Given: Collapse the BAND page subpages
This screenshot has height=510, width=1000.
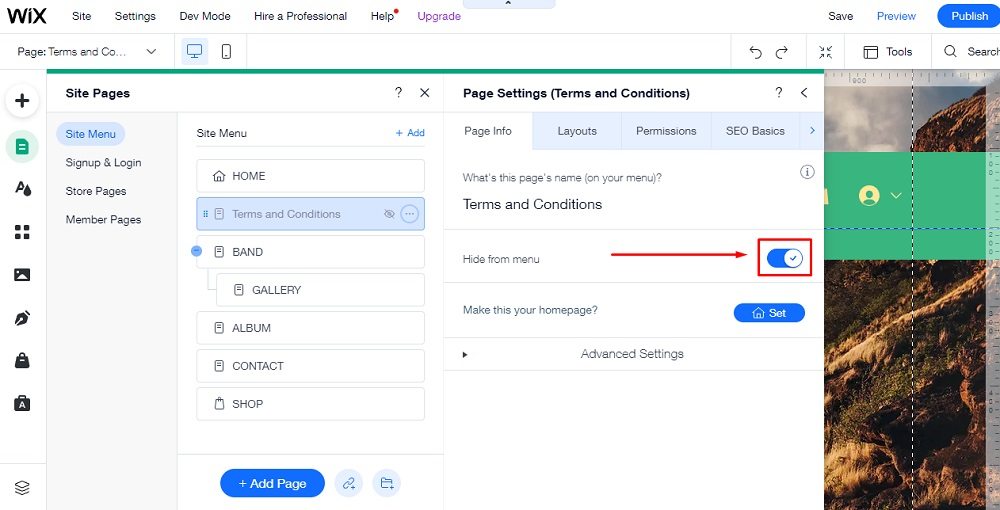Looking at the screenshot, I should tap(197, 251).
